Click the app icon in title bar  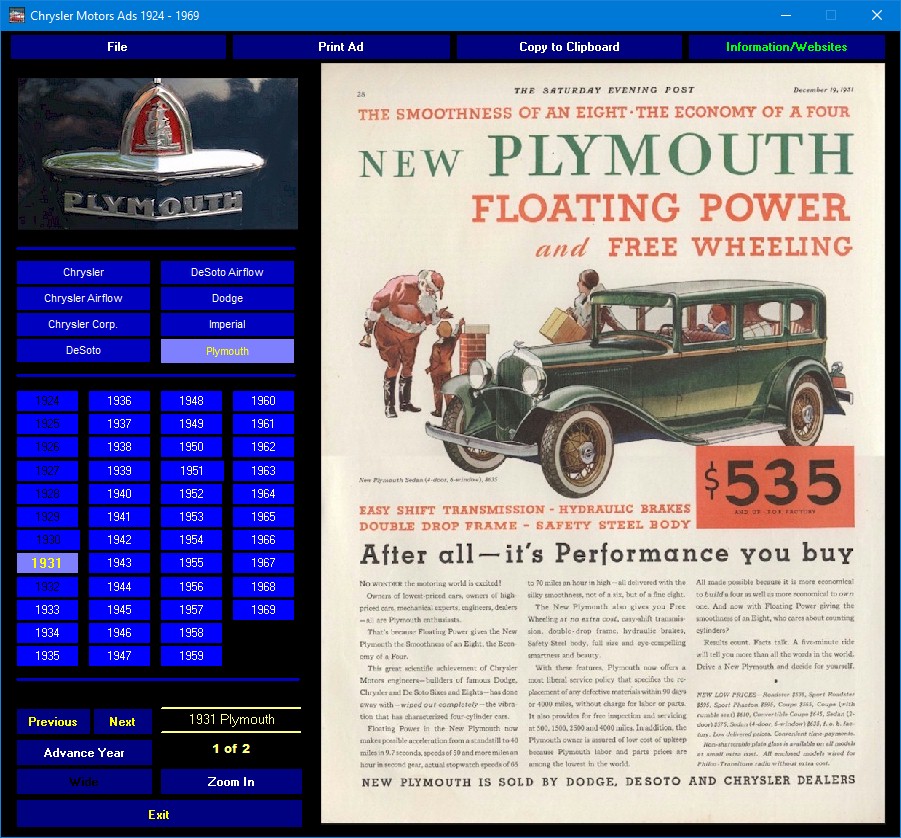click(17, 16)
